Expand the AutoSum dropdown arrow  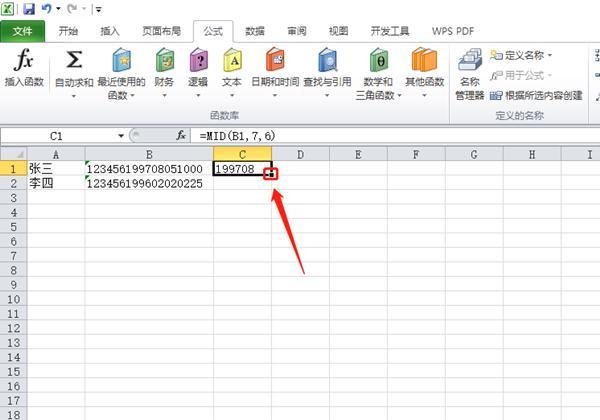click(74, 95)
